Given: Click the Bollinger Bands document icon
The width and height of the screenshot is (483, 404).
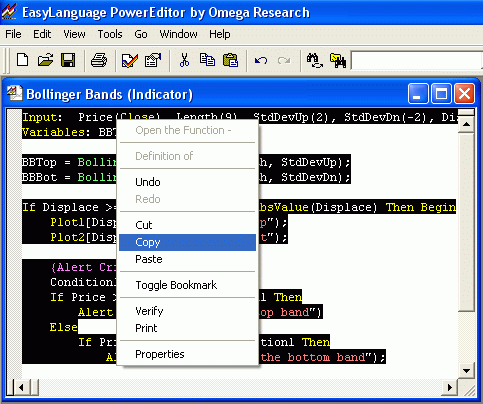Looking at the screenshot, I should [15, 93].
